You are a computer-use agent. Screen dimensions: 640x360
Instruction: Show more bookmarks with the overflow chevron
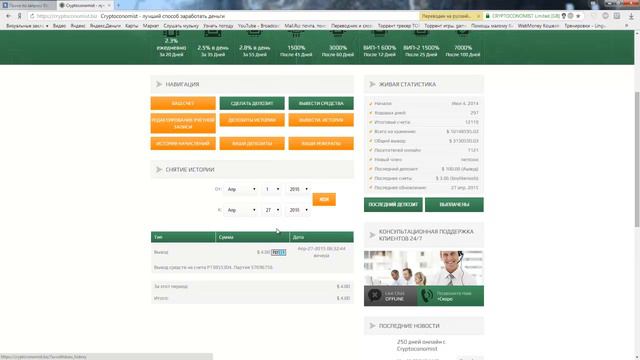point(627,26)
